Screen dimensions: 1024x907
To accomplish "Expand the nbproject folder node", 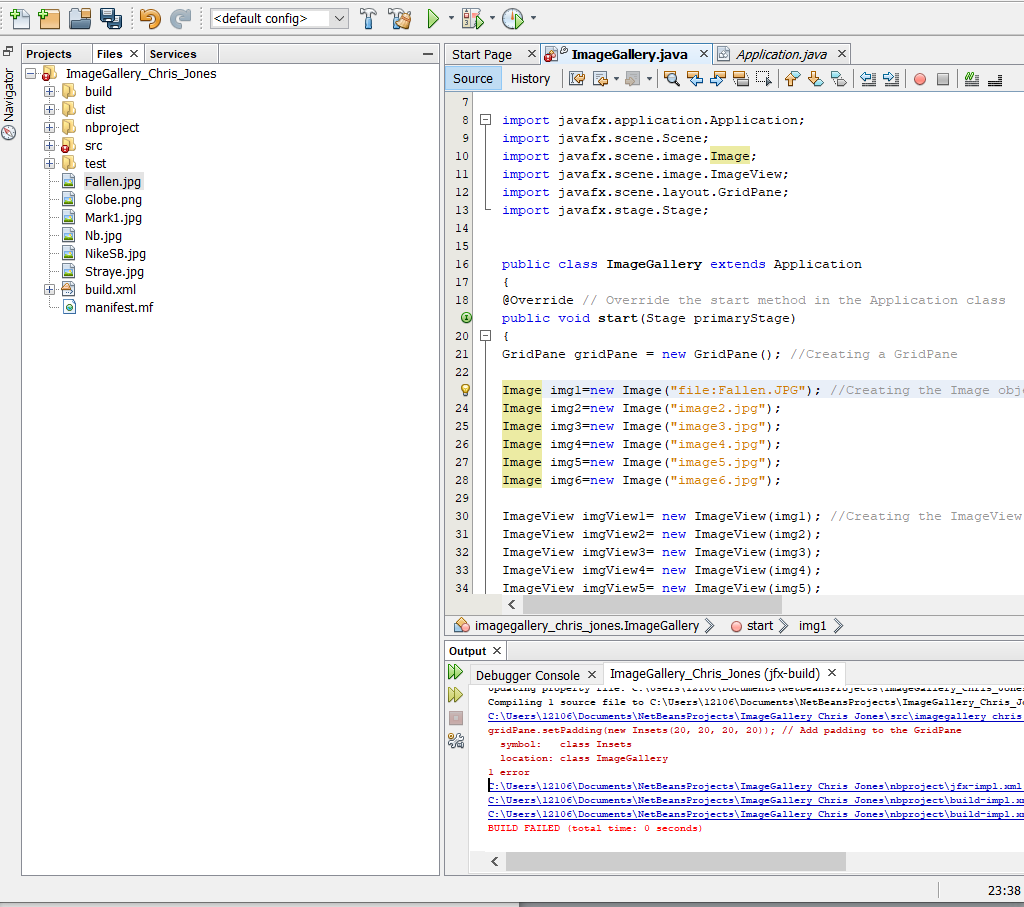I will (49, 128).
